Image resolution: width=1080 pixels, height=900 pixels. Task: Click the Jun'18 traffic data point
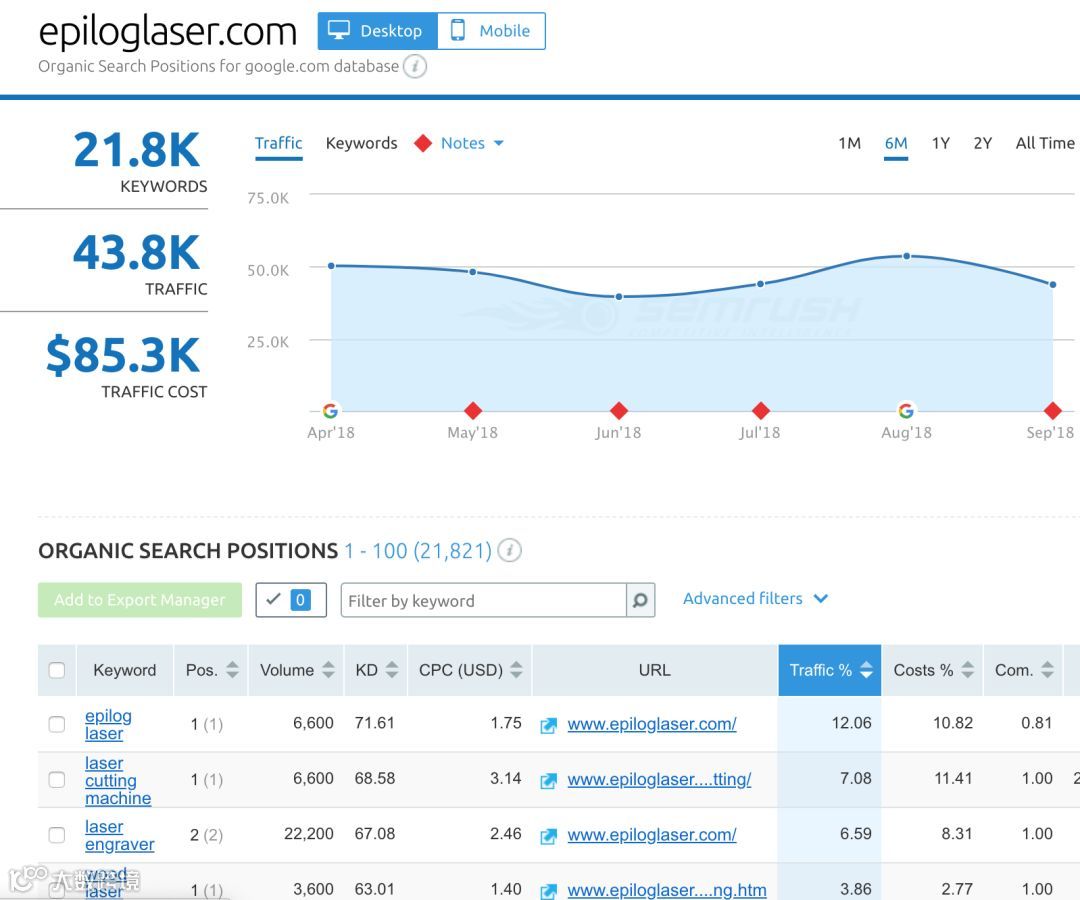(x=619, y=297)
